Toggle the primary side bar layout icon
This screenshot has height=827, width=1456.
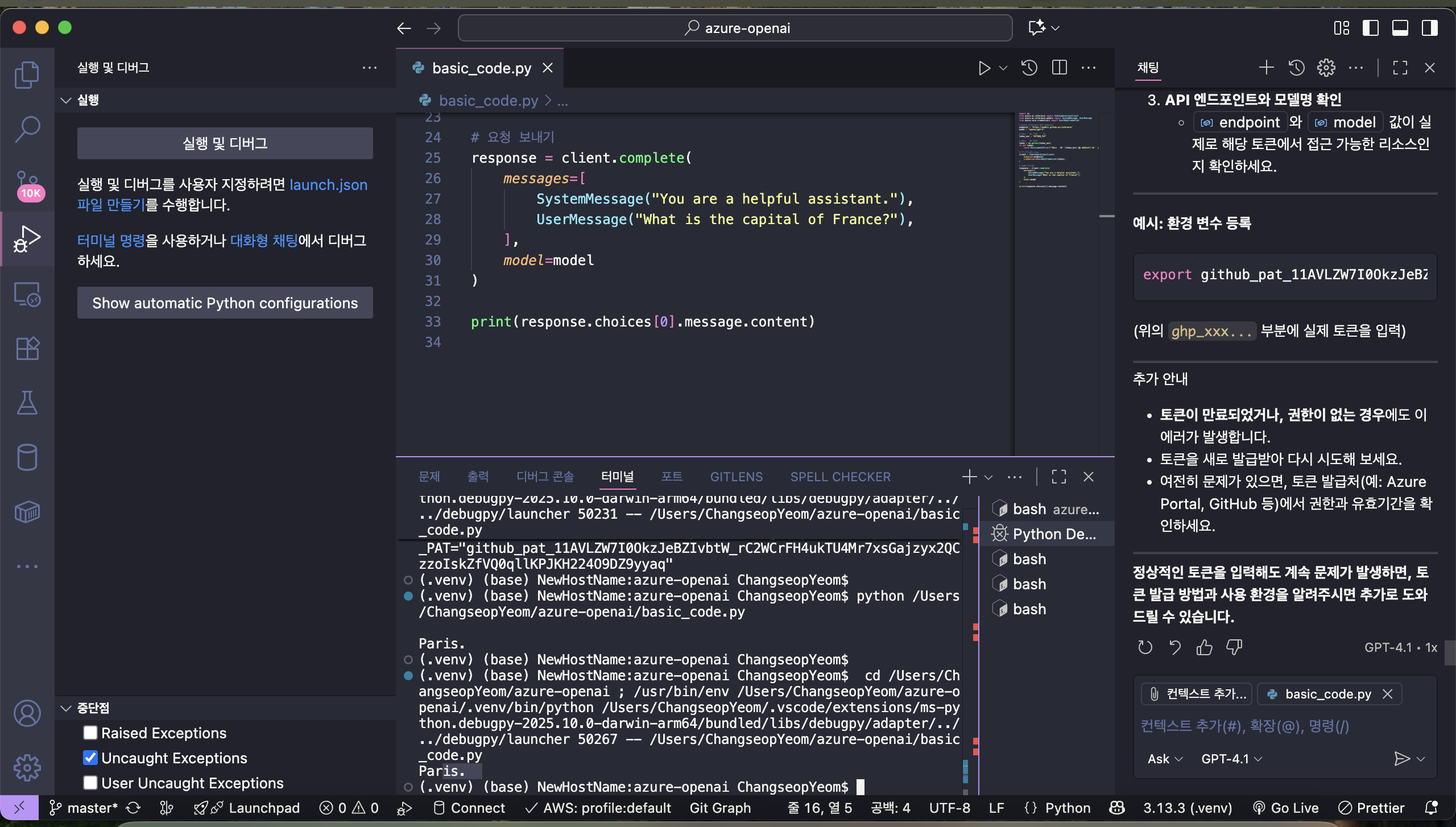(x=1371, y=28)
